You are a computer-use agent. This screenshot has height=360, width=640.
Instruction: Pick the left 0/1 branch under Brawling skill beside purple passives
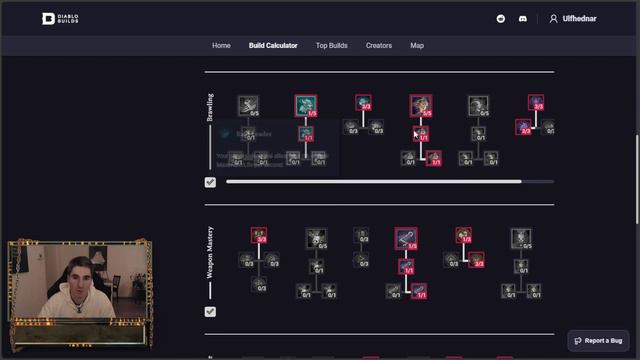click(x=466, y=158)
